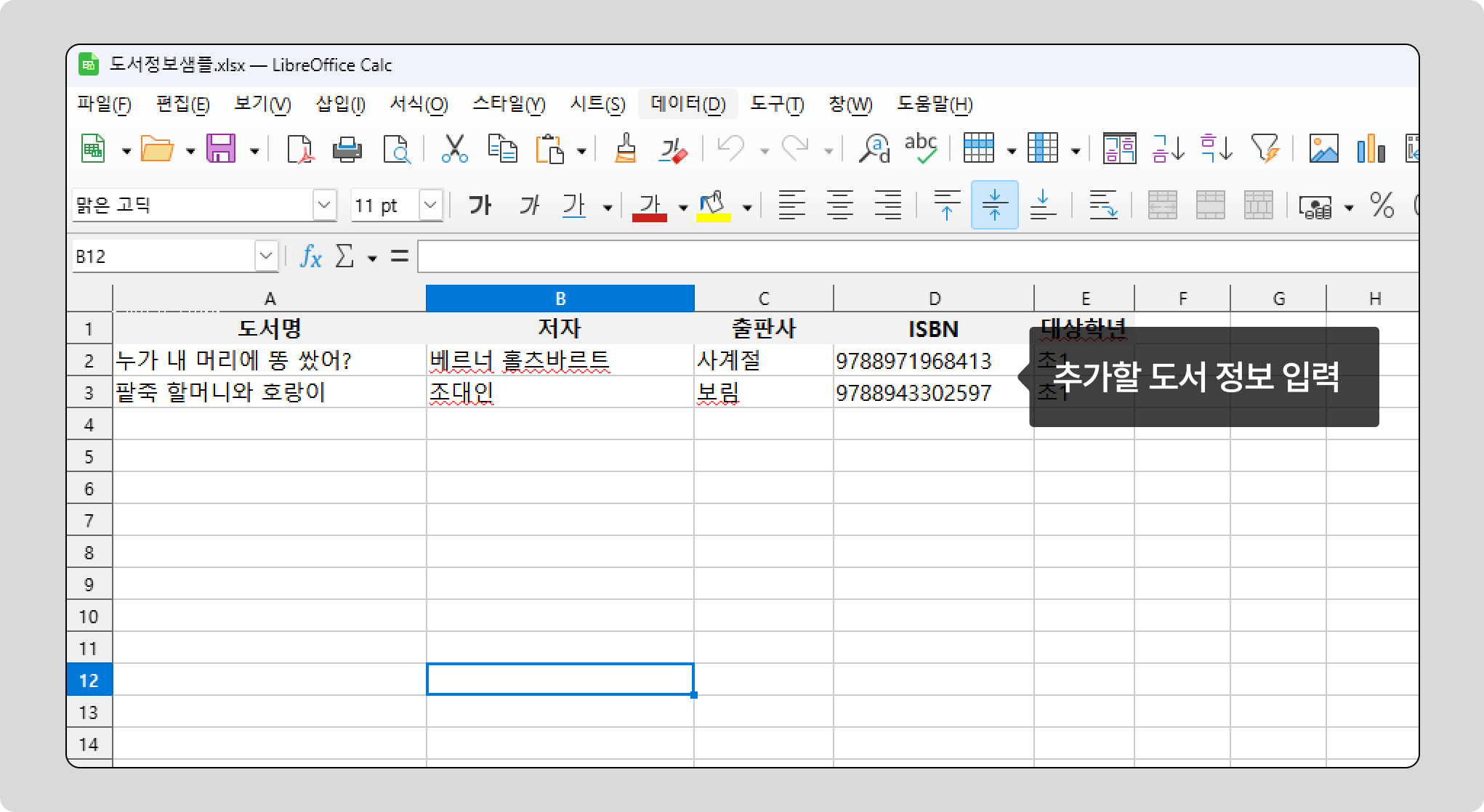Screen dimensions: 1484x812
Task: Expand the font name dropdown
Action: (325, 206)
